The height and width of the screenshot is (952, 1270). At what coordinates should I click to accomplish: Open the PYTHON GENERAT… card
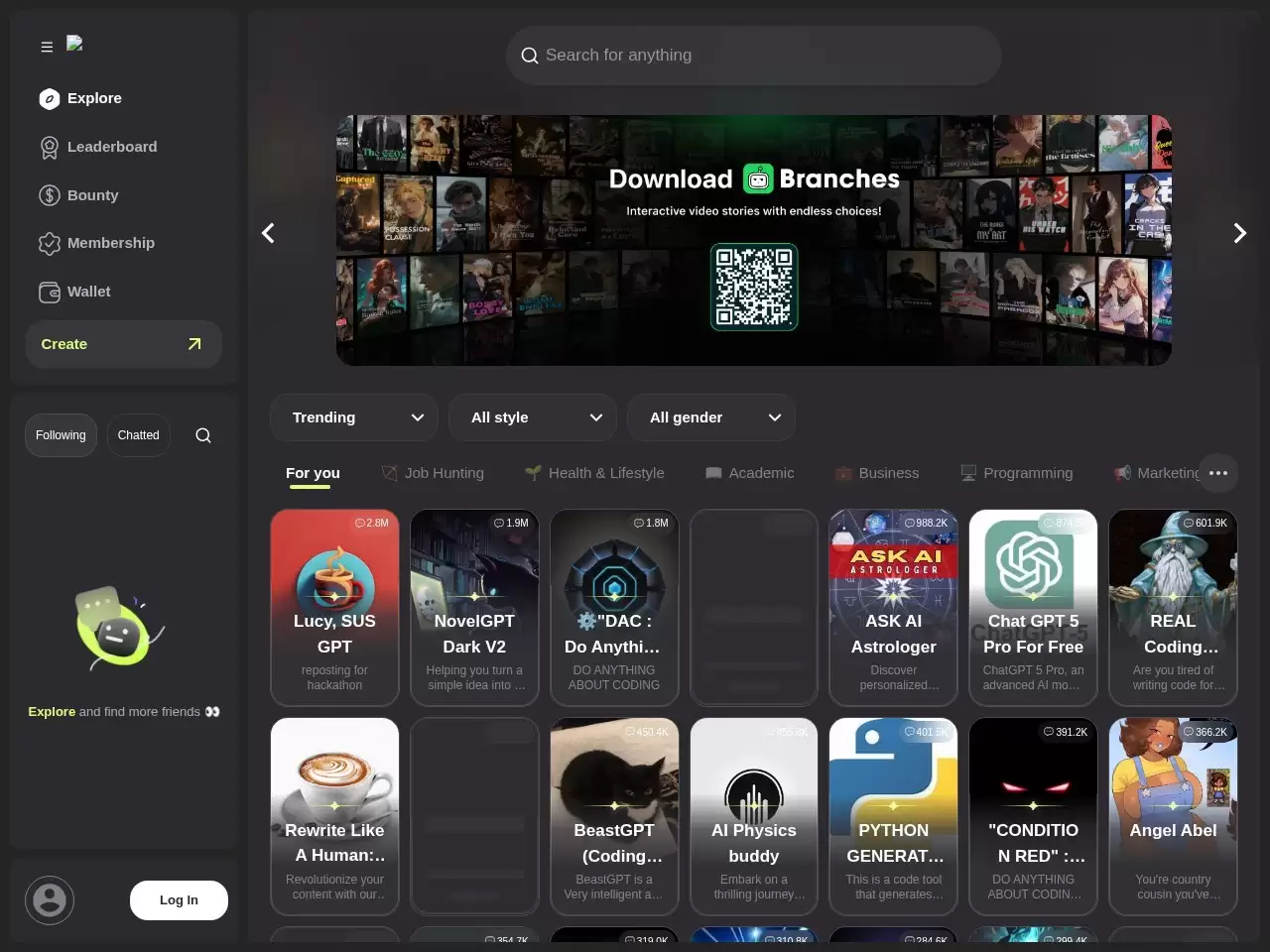click(x=894, y=816)
